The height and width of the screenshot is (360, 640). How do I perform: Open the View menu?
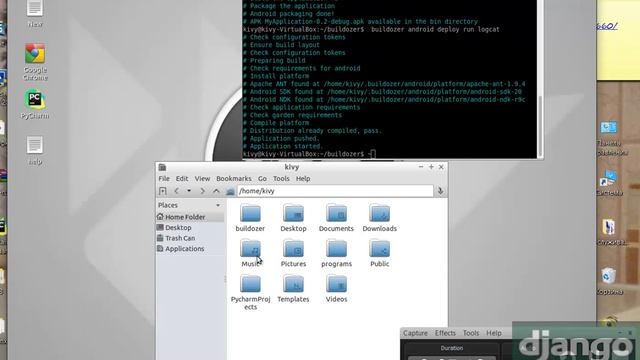pyautogui.click(x=202, y=179)
